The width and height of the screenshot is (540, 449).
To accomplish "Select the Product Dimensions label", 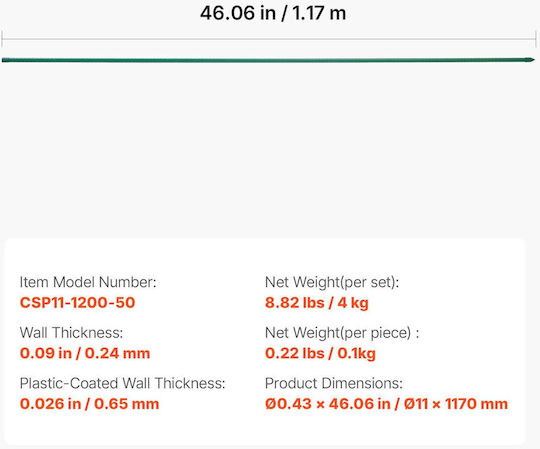I will pyautogui.click(x=334, y=383).
